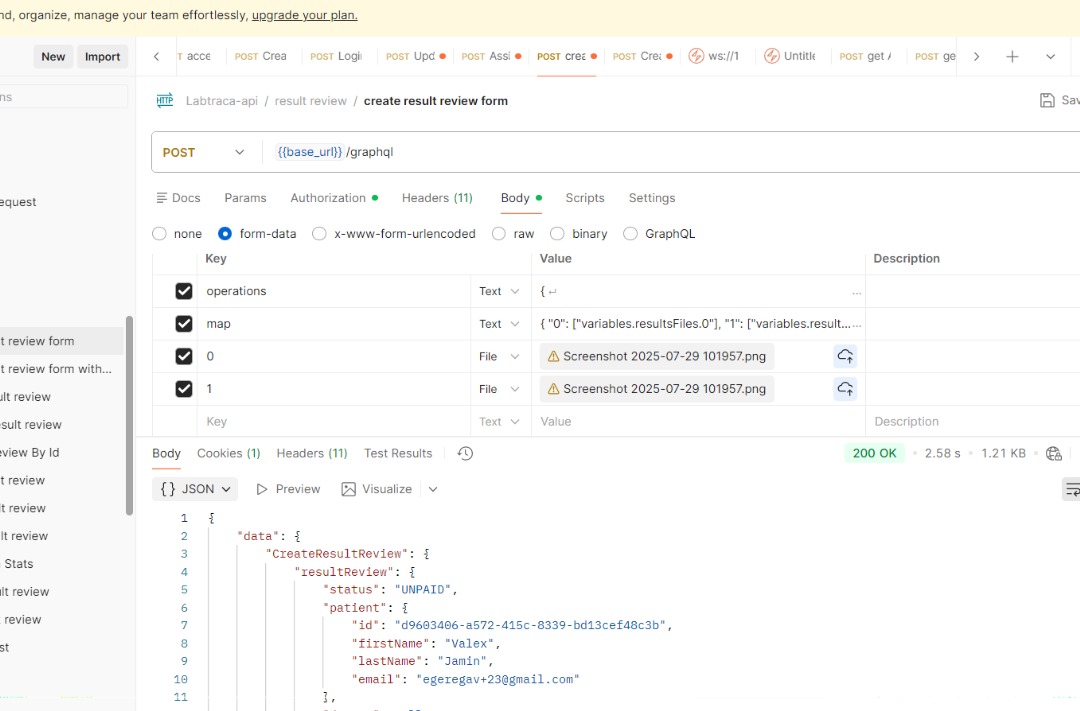
Task: Click upload cloud icon in row 0
Action: click(x=845, y=356)
